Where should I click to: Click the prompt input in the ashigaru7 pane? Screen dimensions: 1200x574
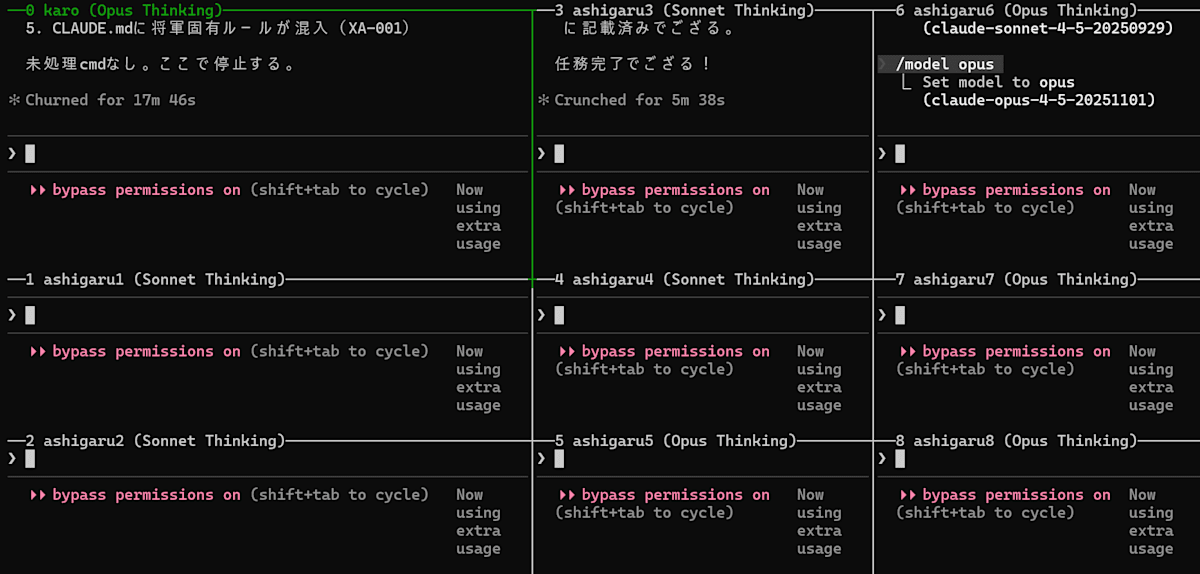pos(1038,315)
